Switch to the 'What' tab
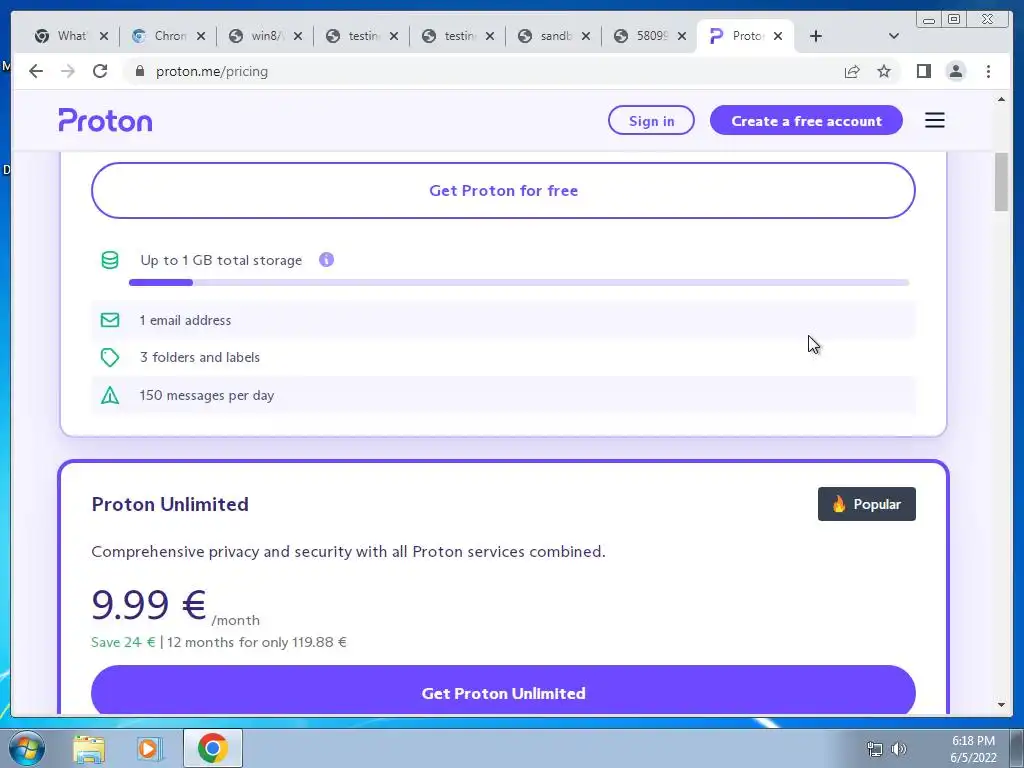 click(x=72, y=36)
